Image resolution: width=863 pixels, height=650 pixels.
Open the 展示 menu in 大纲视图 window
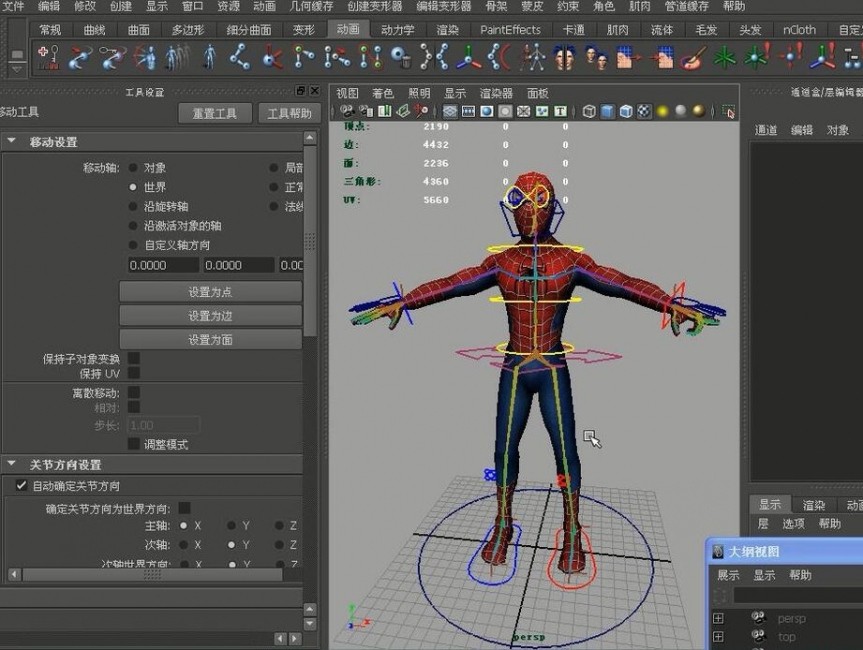[x=728, y=575]
